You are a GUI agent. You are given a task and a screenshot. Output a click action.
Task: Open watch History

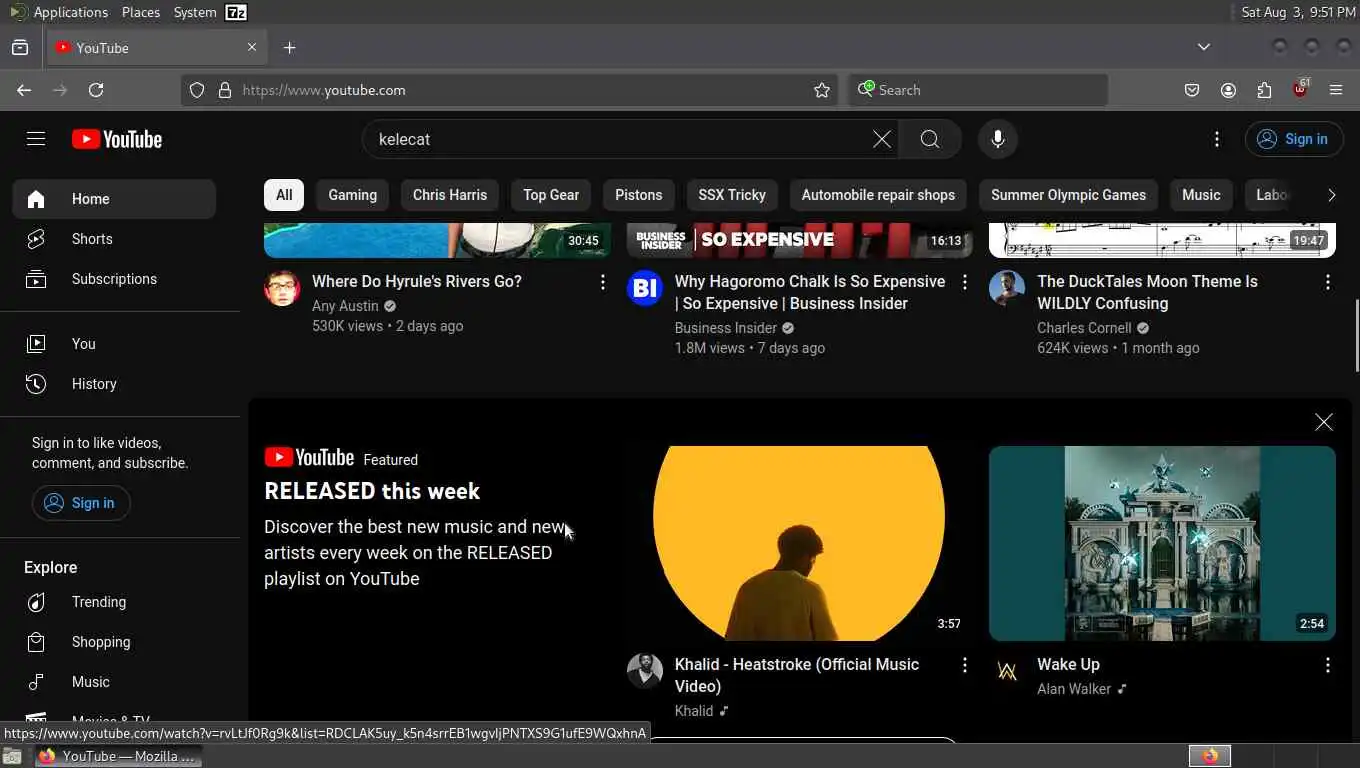click(114, 384)
